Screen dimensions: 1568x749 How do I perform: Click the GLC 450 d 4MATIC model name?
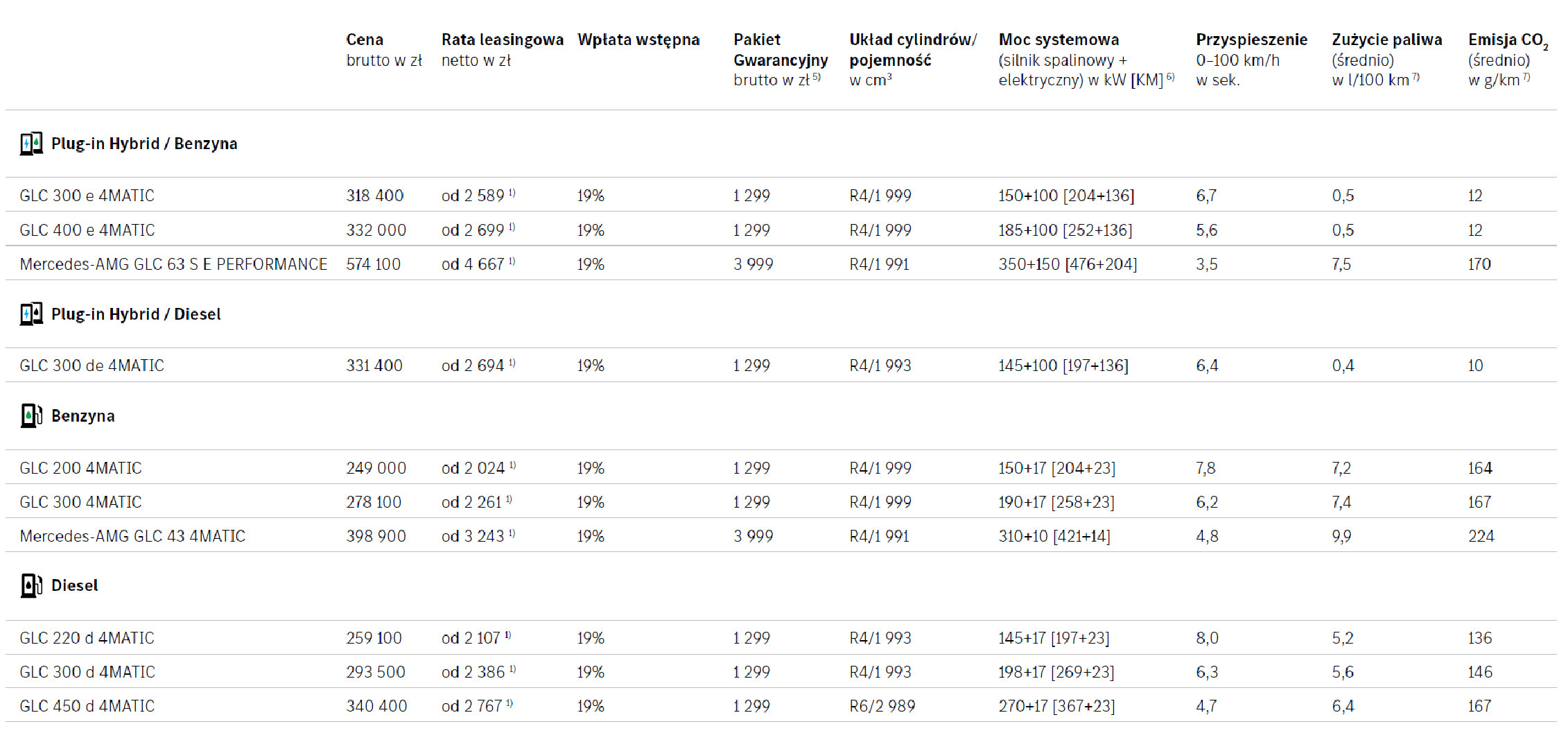[87, 706]
